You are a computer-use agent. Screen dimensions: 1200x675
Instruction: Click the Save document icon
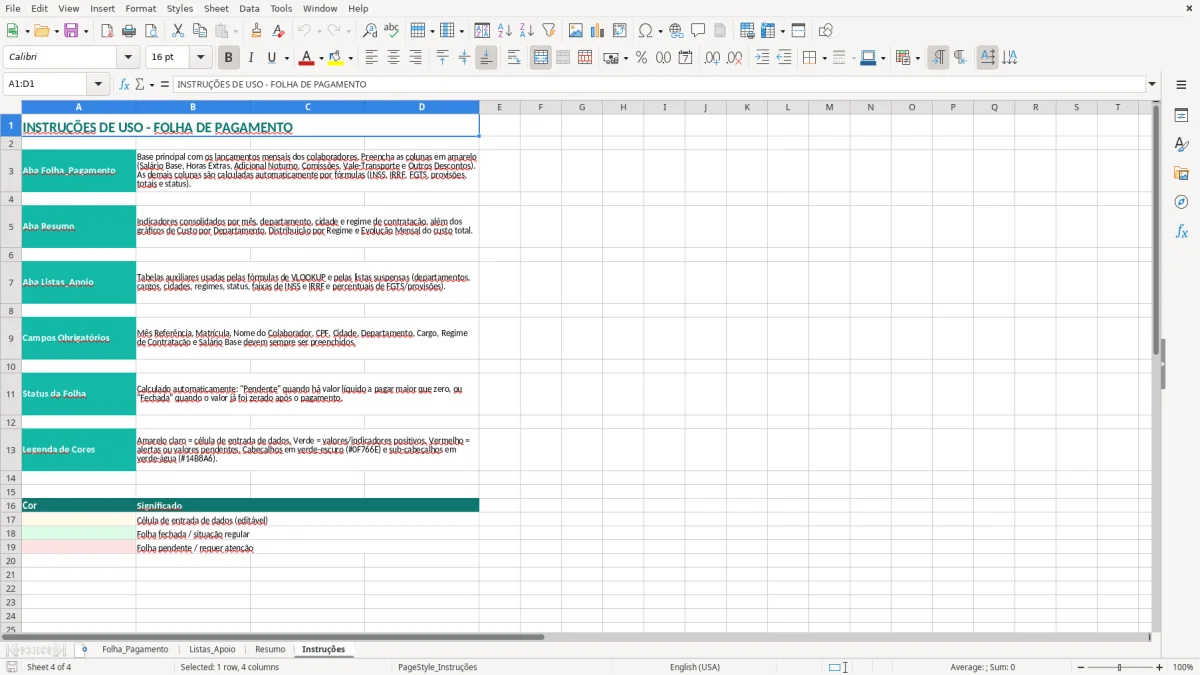point(71,31)
